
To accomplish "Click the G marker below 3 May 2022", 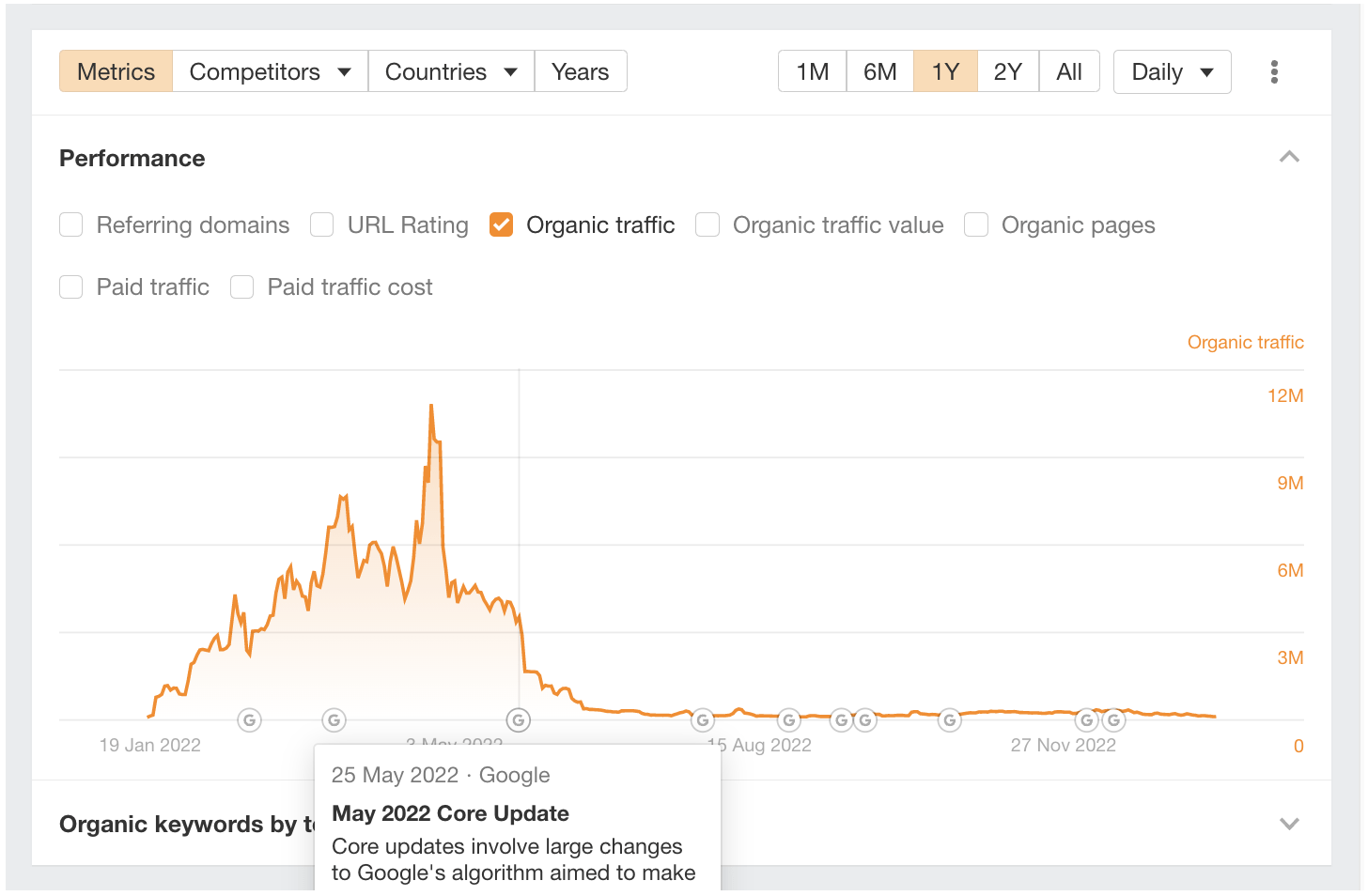I will pyautogui.click(x=518, y=719).
